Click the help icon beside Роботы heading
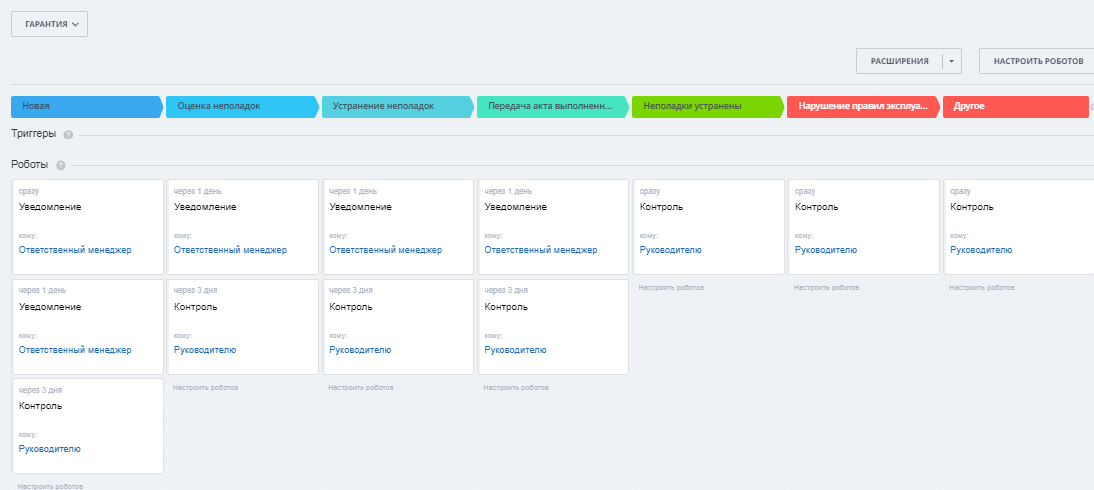This screenshot has height=490, width=1094. [x=61, y=165]
